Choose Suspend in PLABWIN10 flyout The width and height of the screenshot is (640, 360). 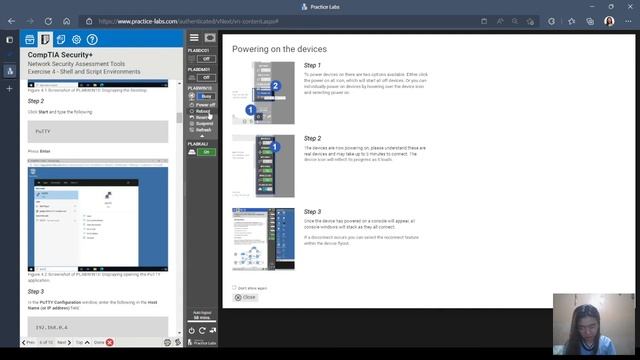[x=201, y=123]
